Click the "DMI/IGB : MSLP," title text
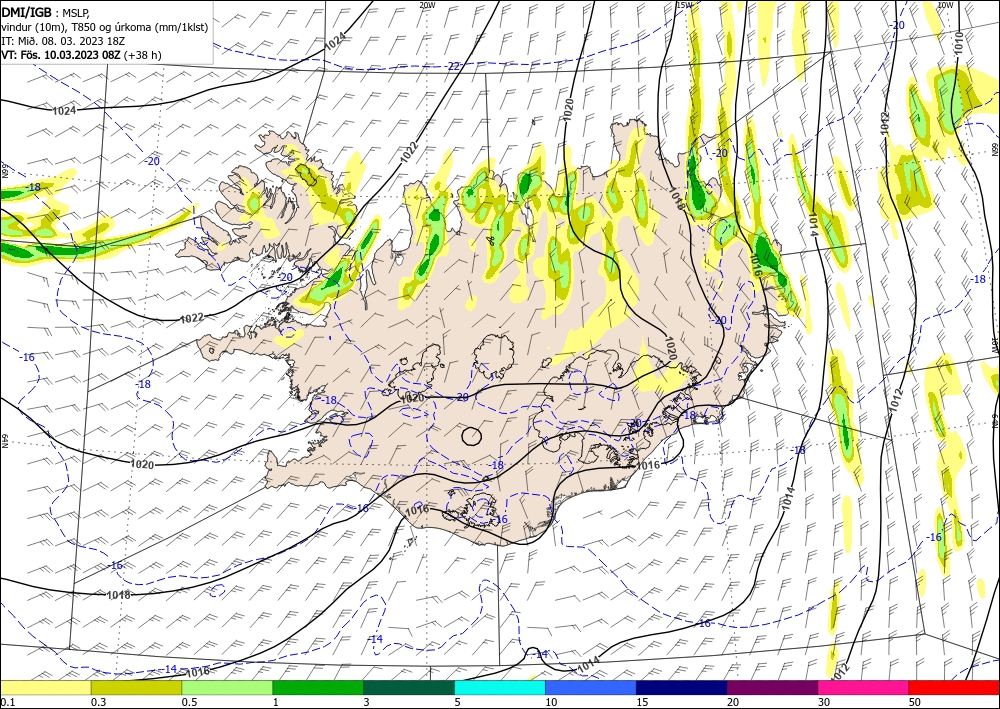The width and height of the screenshot is (1000, 709). point(45,12)
